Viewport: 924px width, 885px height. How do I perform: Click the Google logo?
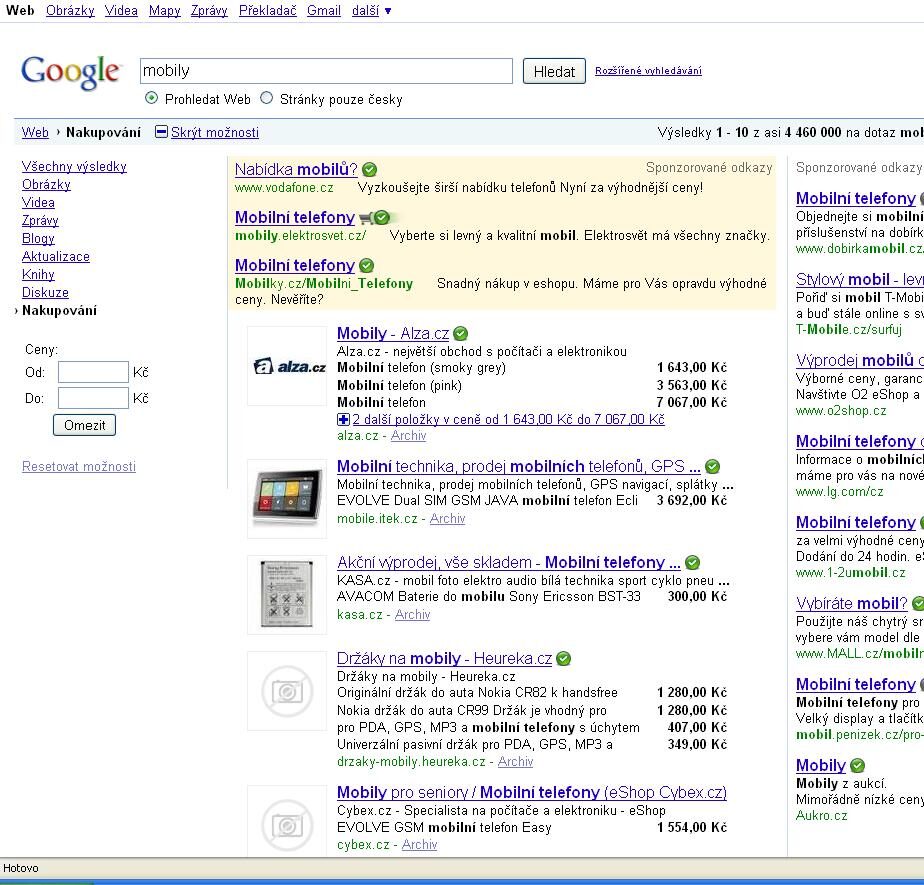click(71, 72)
